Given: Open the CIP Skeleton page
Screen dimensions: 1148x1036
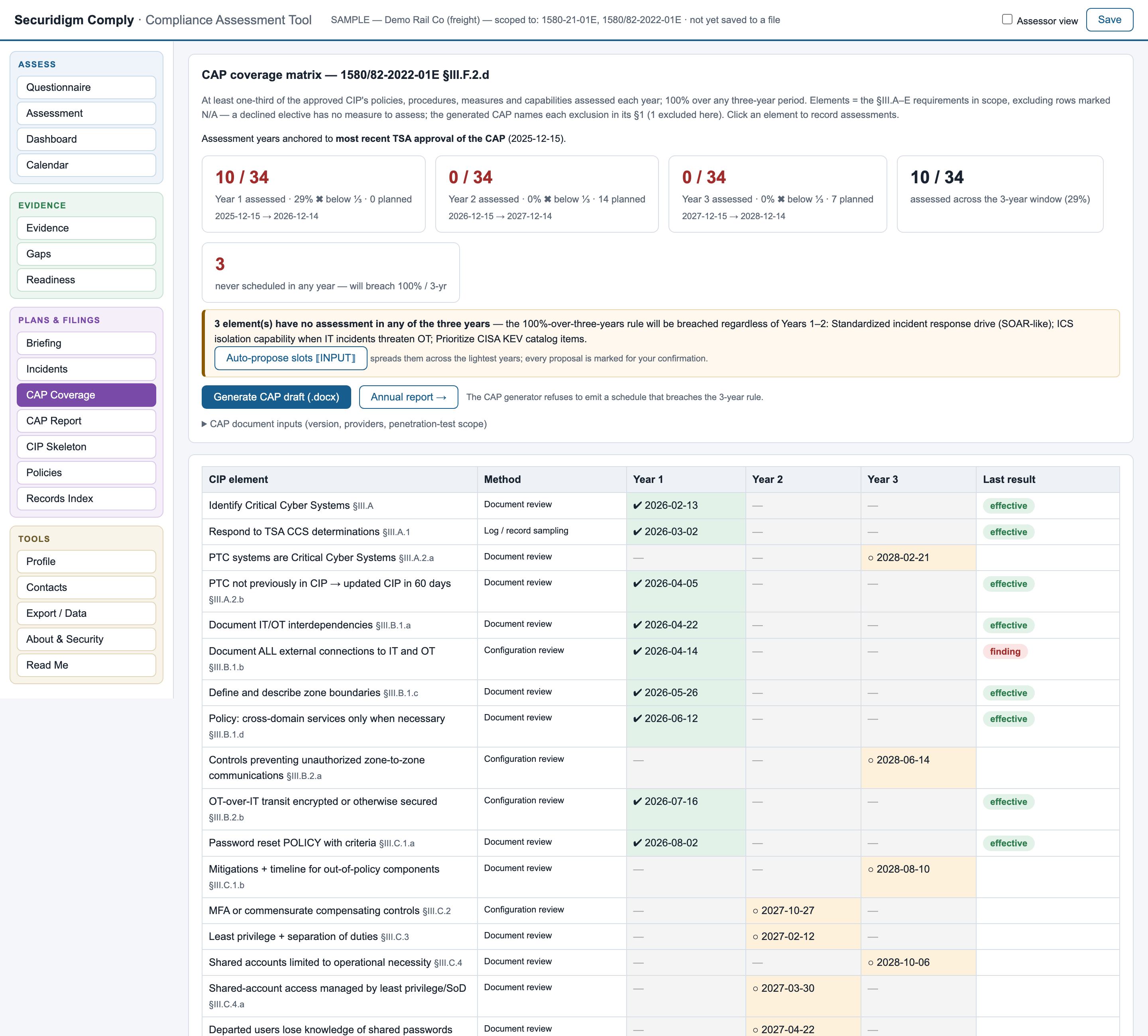Looking at the screenshot, I should (86, 447).
